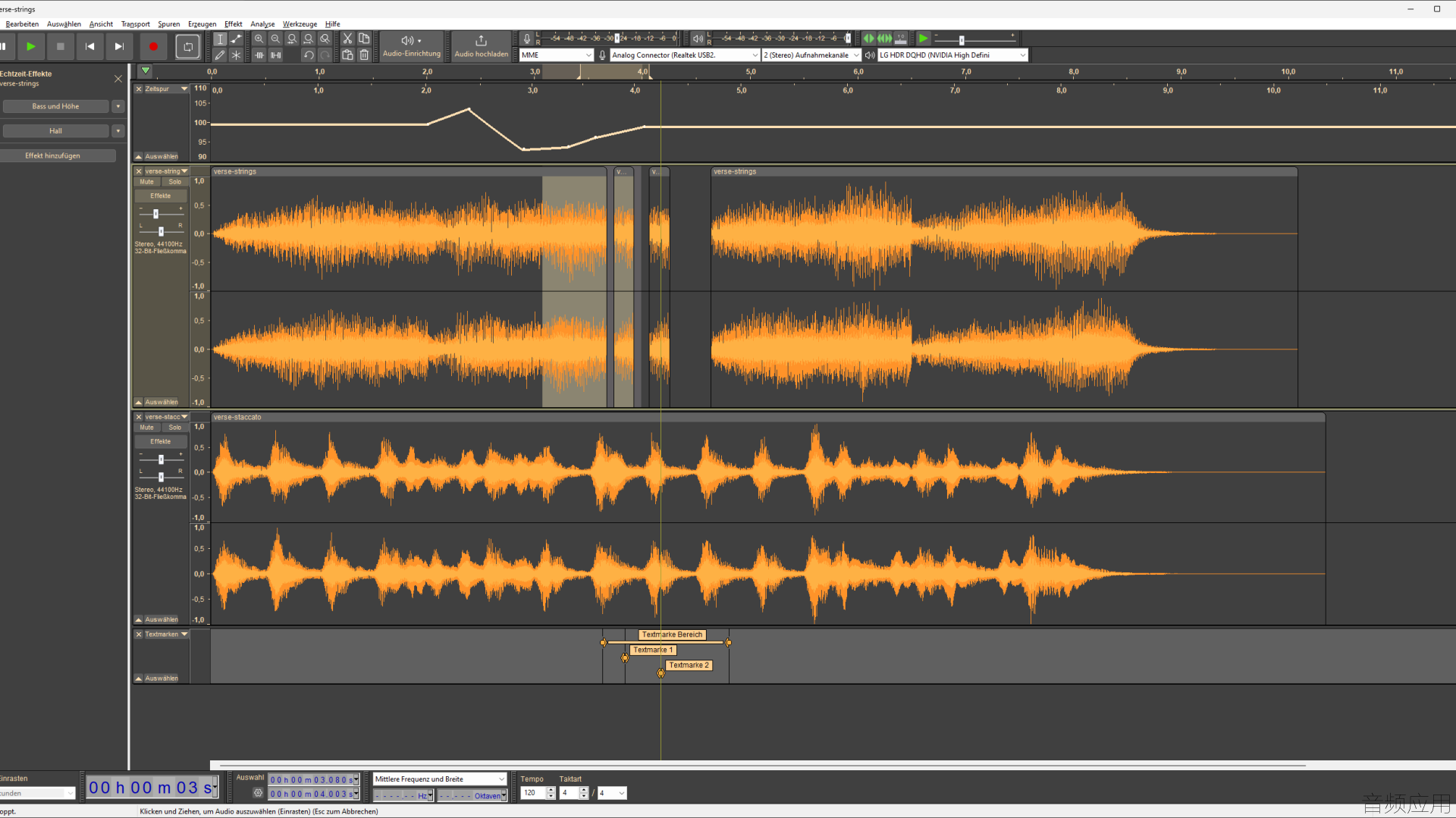This screenshot has height=818, width=1456.
Task: Click the playback meter speaker icon
Action: point(698,39)
